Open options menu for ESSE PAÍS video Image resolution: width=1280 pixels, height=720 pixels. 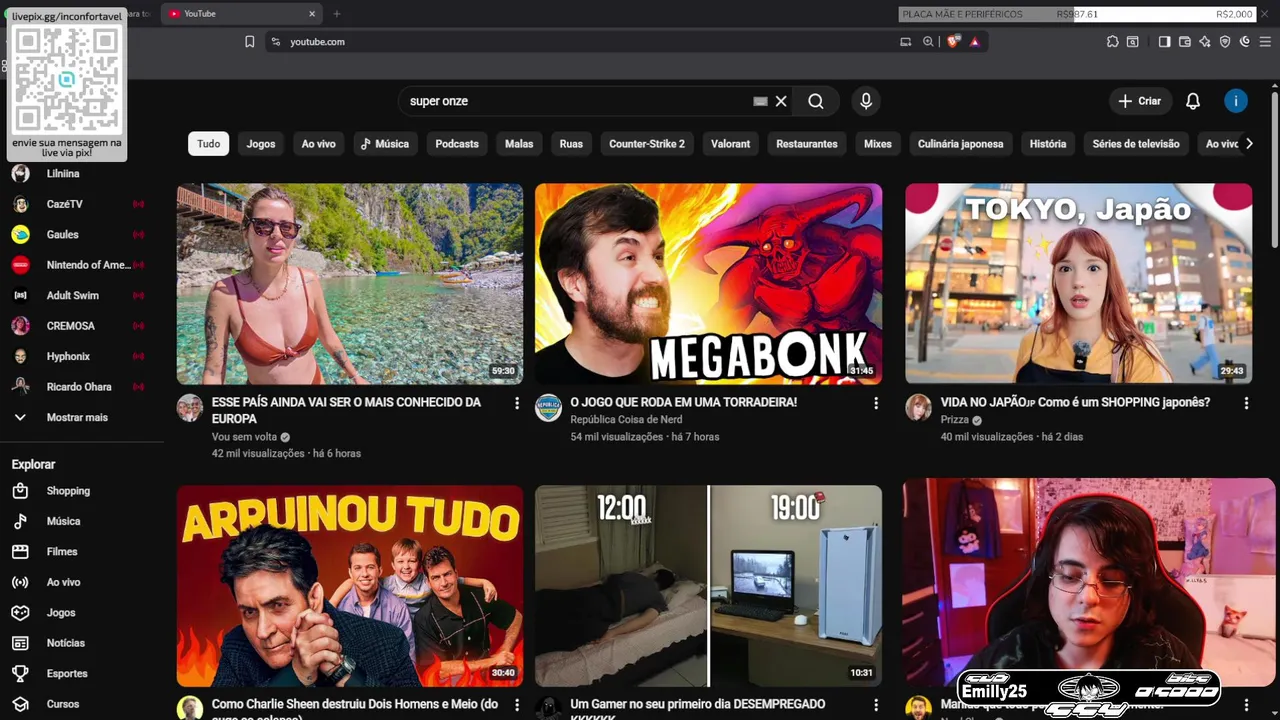click(x=517, y=403)
